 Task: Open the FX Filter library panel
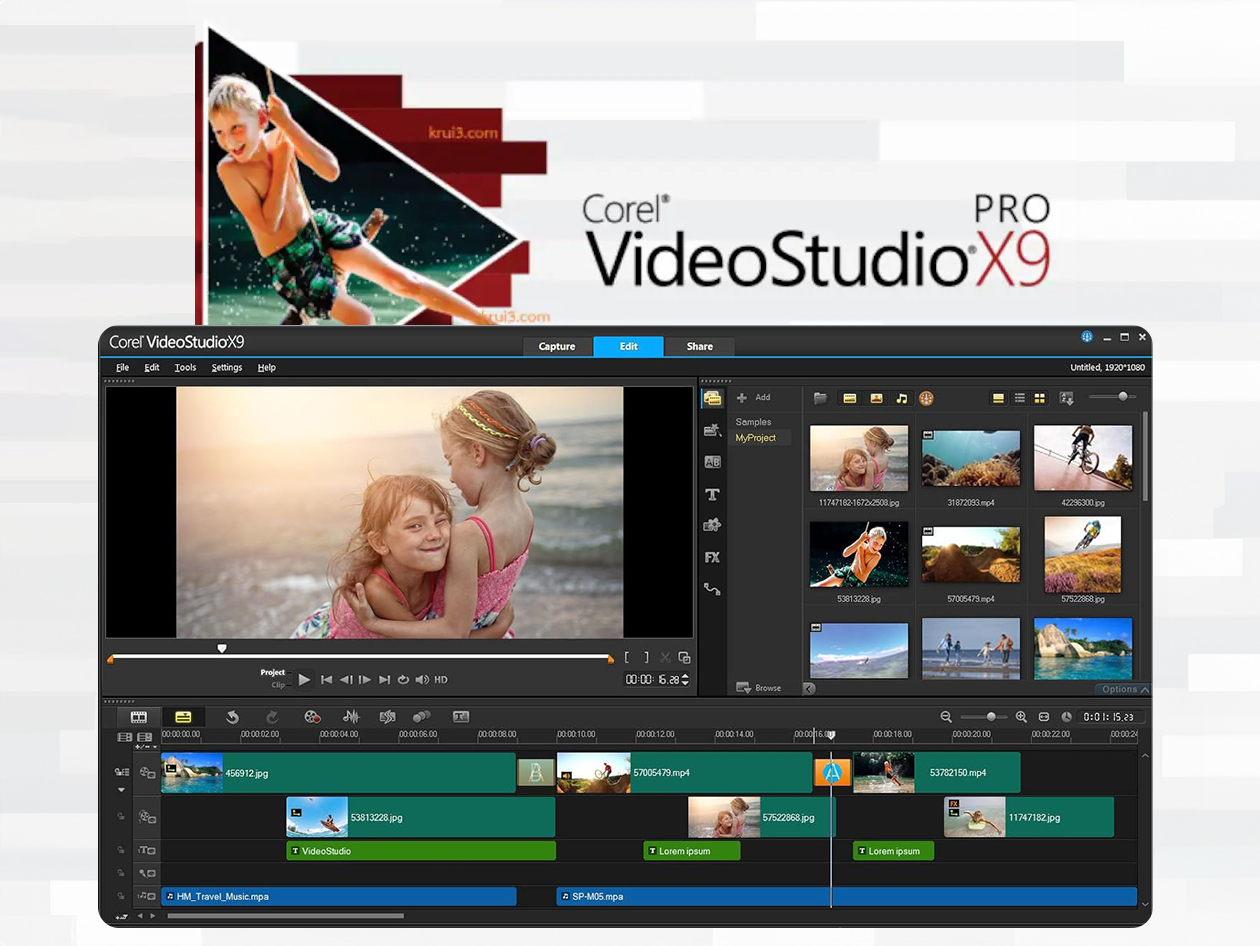(x=712, y=557)
